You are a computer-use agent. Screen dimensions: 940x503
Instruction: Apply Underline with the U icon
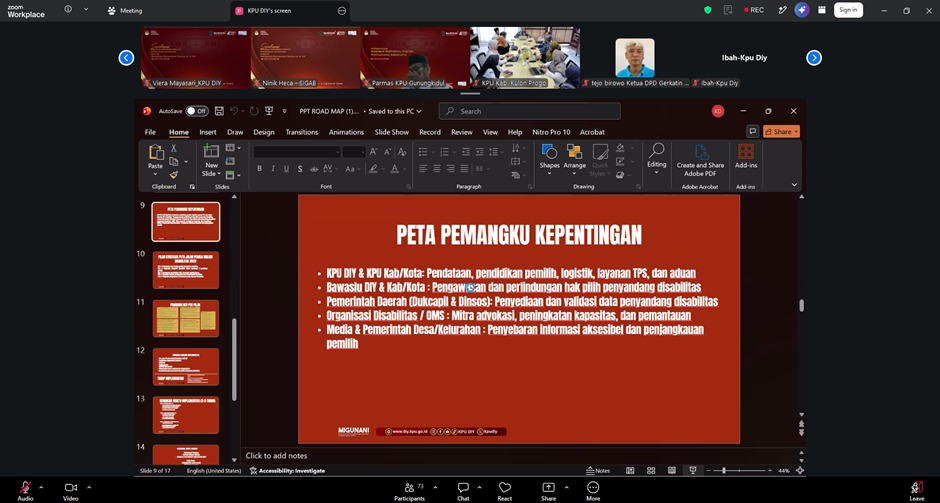pyautogui.click(x=287, y=169)
